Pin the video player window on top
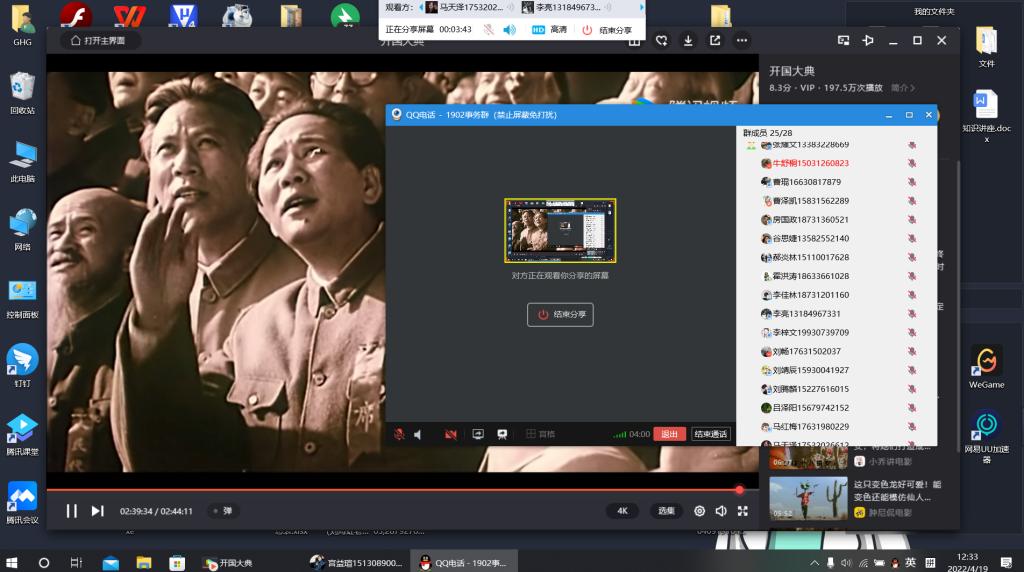1024x572 pixels. 868,40
